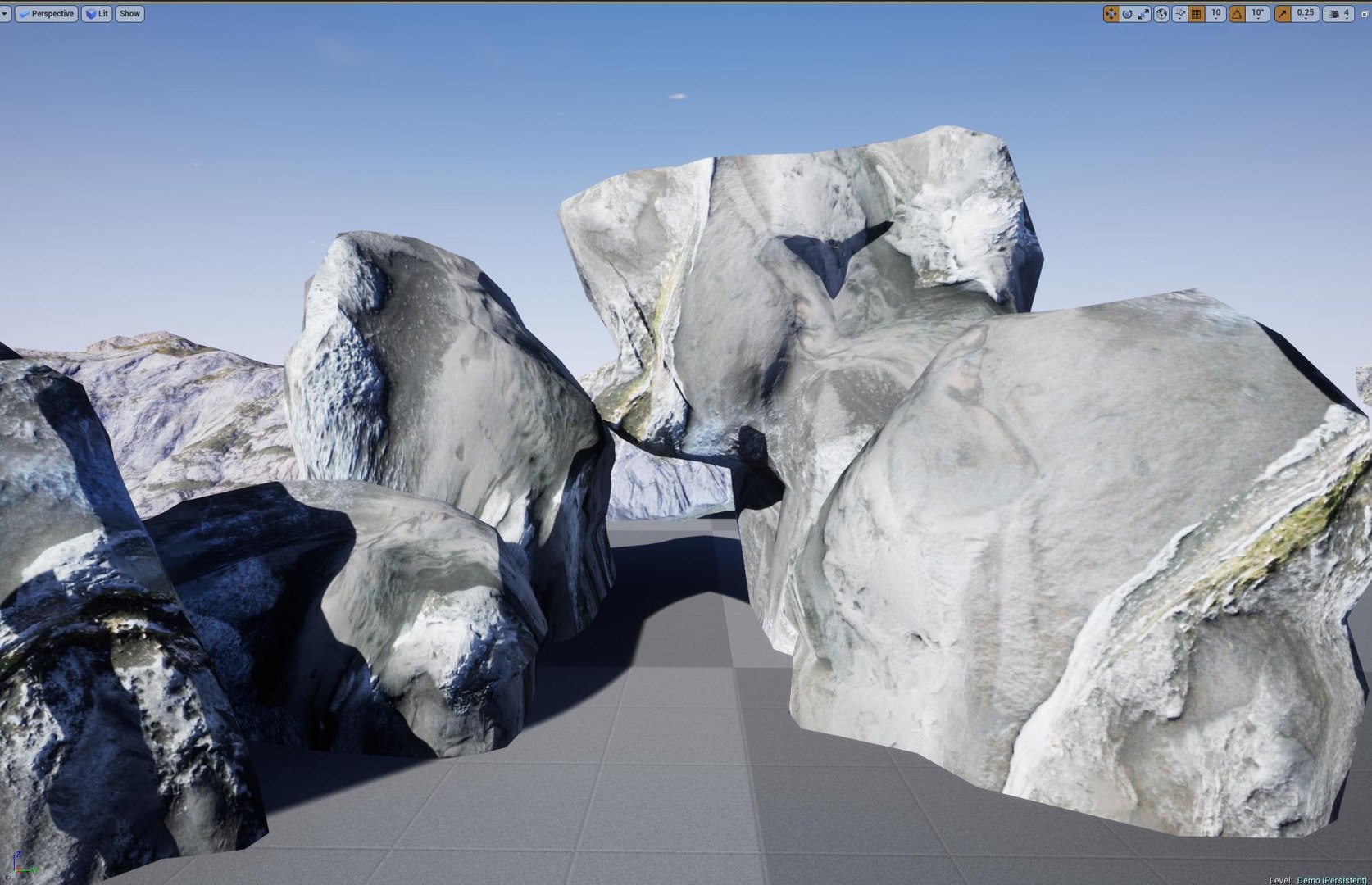Select the translate (move) transform tool

[1111, 14]
